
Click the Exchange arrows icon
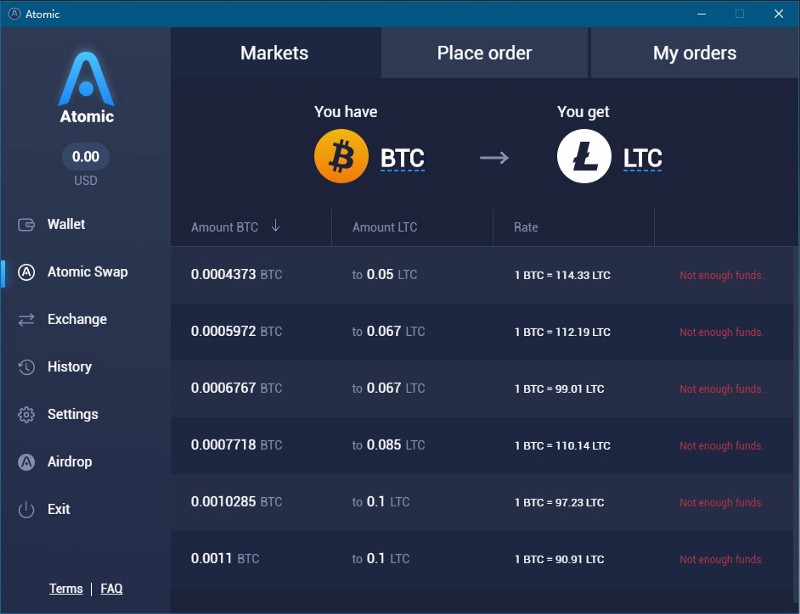(26, 320)
